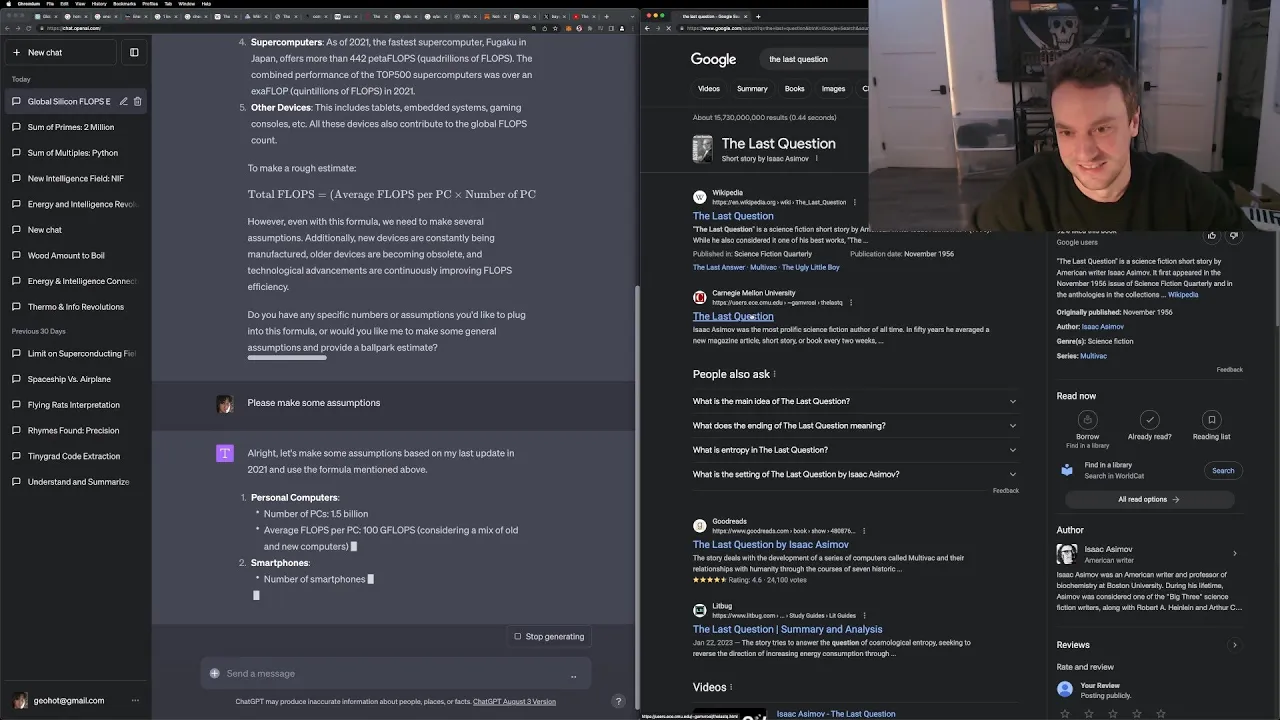Open the ChatGPT help question mark
Screen dimensions: 1280x720
pyautogui.click(x=618, y=701)
